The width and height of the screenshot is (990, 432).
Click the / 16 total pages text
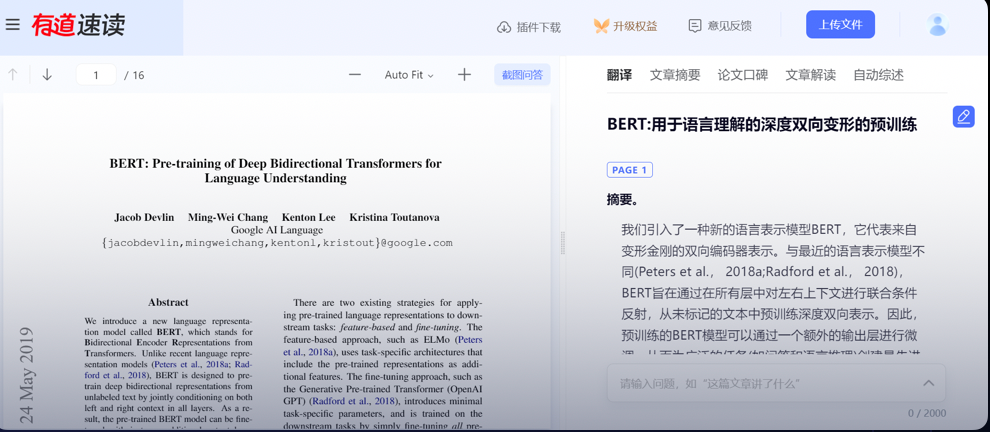point(134,75)
